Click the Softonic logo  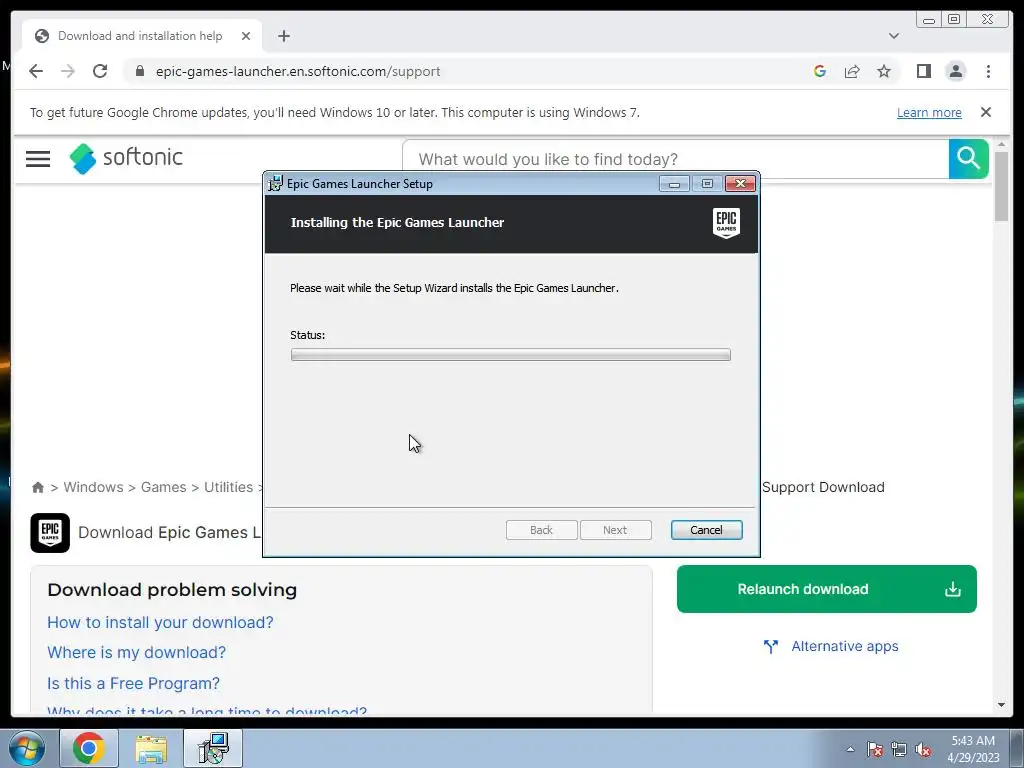point(127,158)
